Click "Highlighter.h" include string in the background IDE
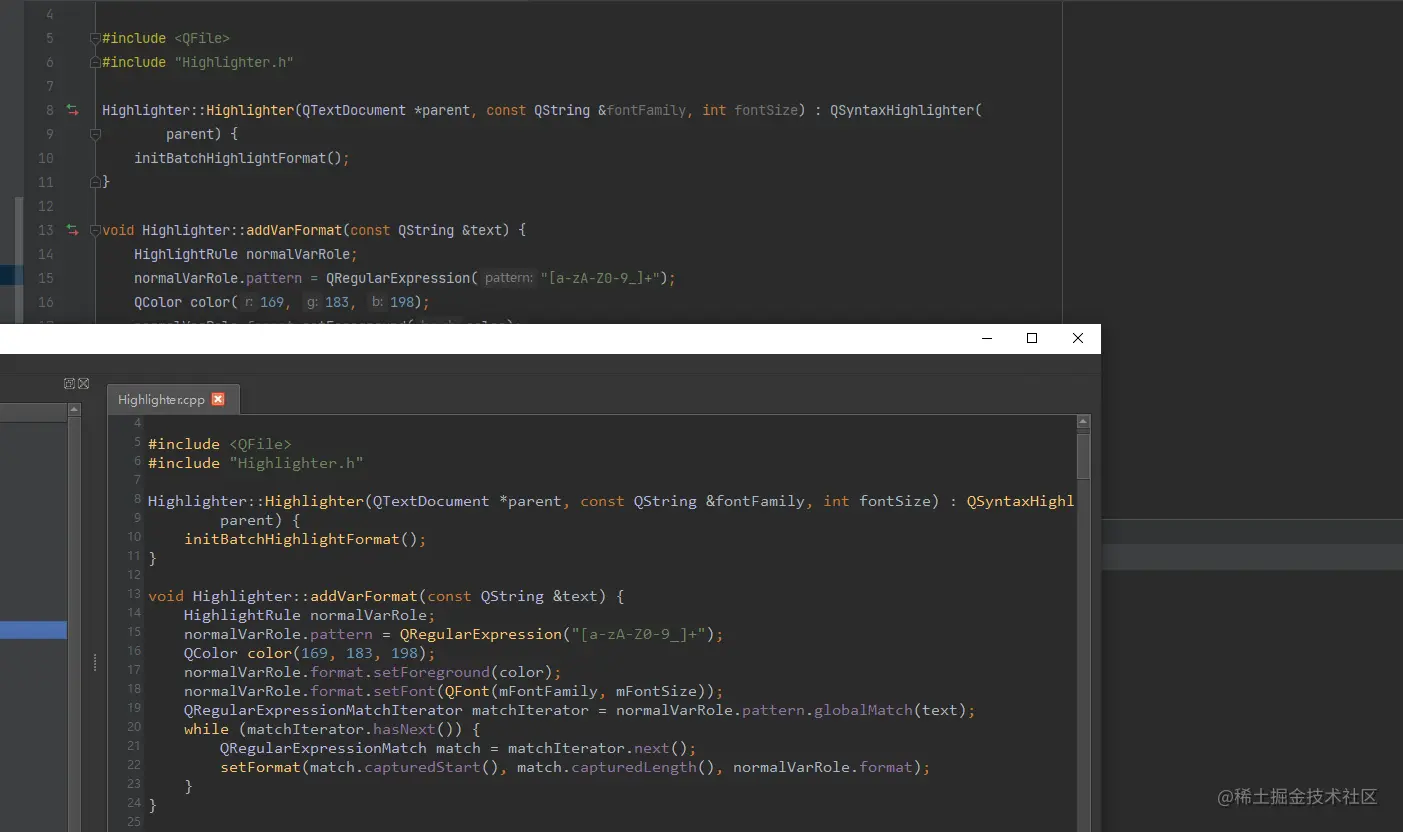This screenshot has height=832, width=1403. 234,62
